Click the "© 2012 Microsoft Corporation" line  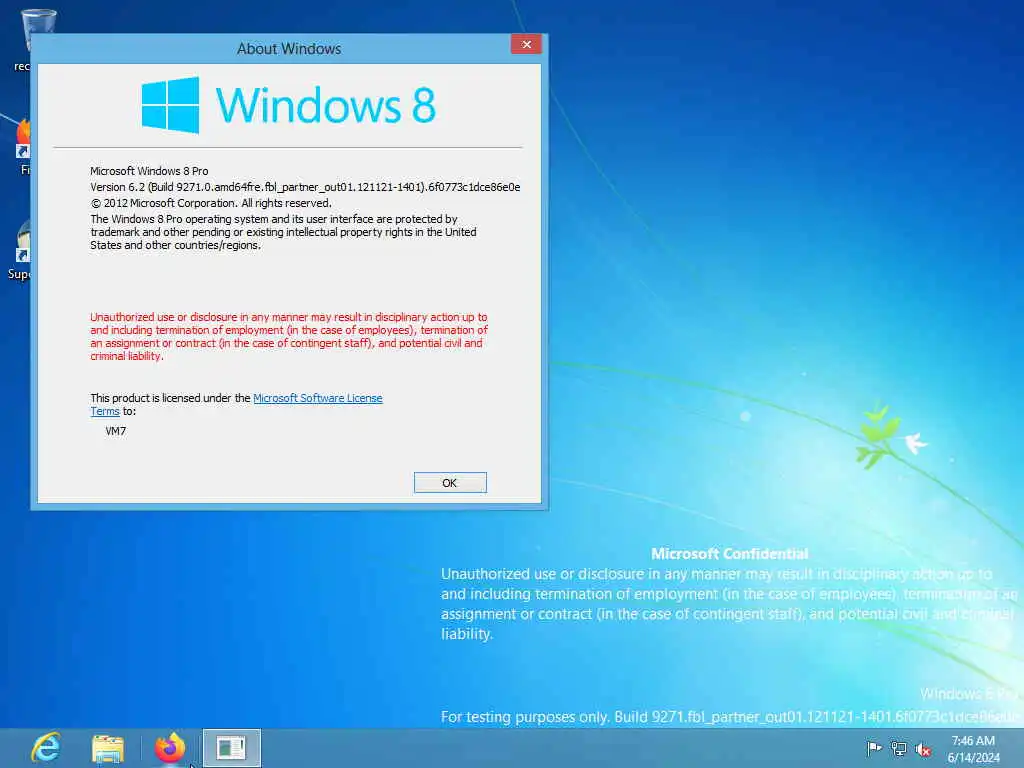[211, 203]
